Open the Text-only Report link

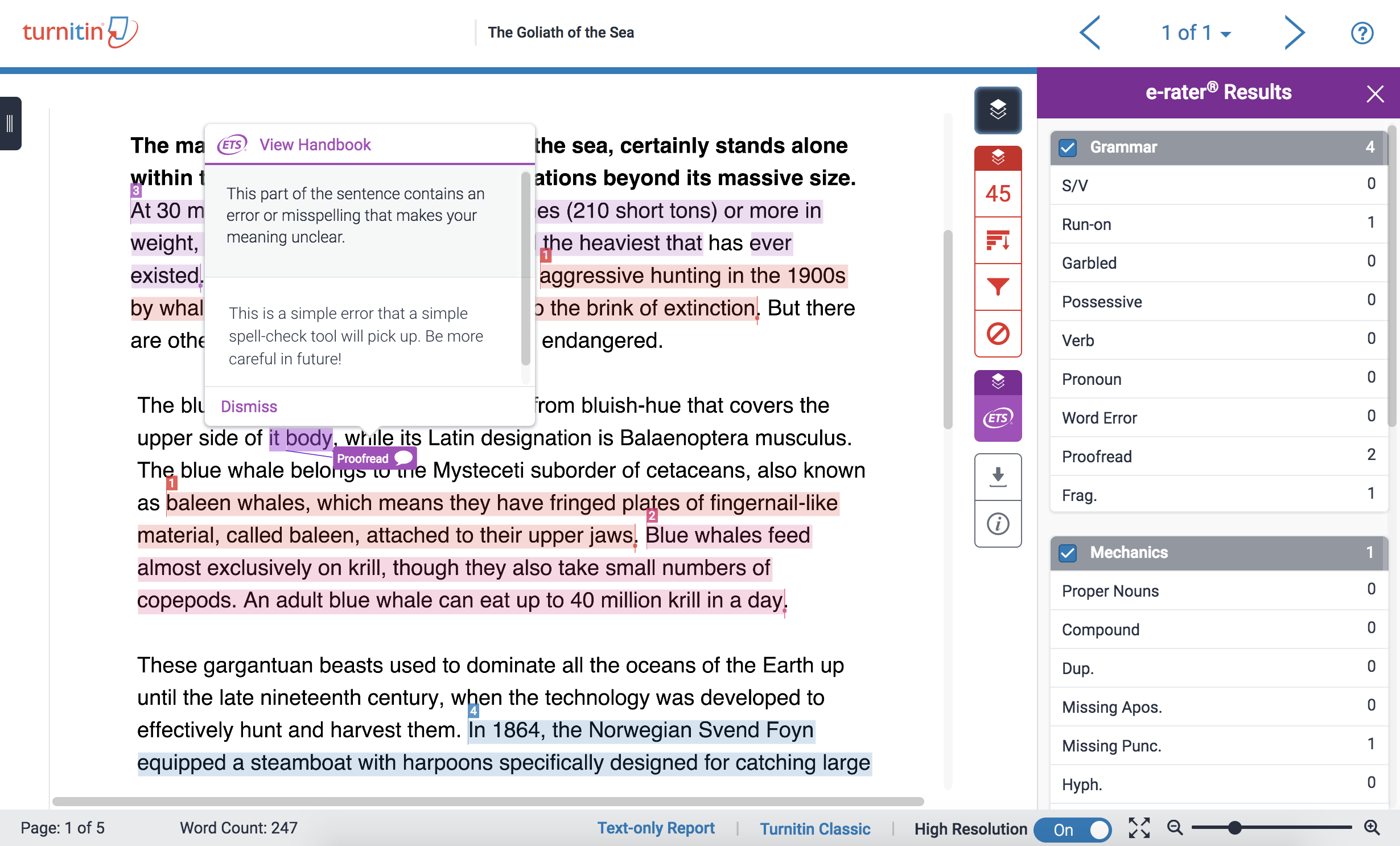point(656,828)
